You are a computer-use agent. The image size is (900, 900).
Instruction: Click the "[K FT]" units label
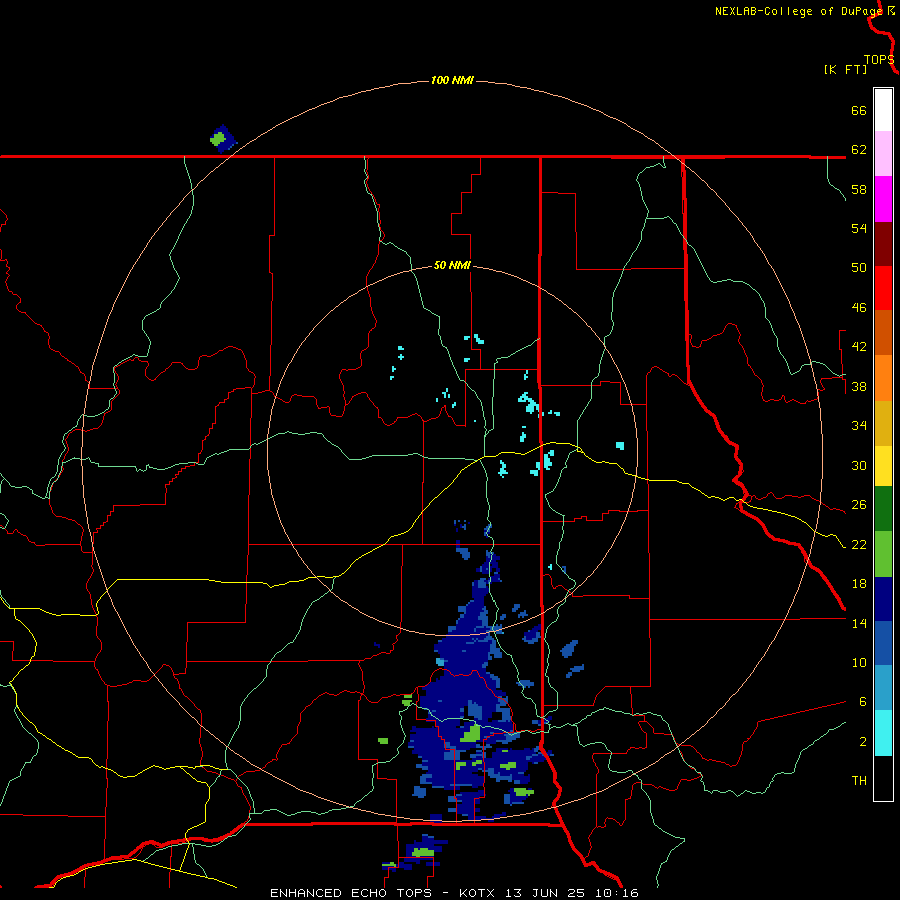click(845, 70)
